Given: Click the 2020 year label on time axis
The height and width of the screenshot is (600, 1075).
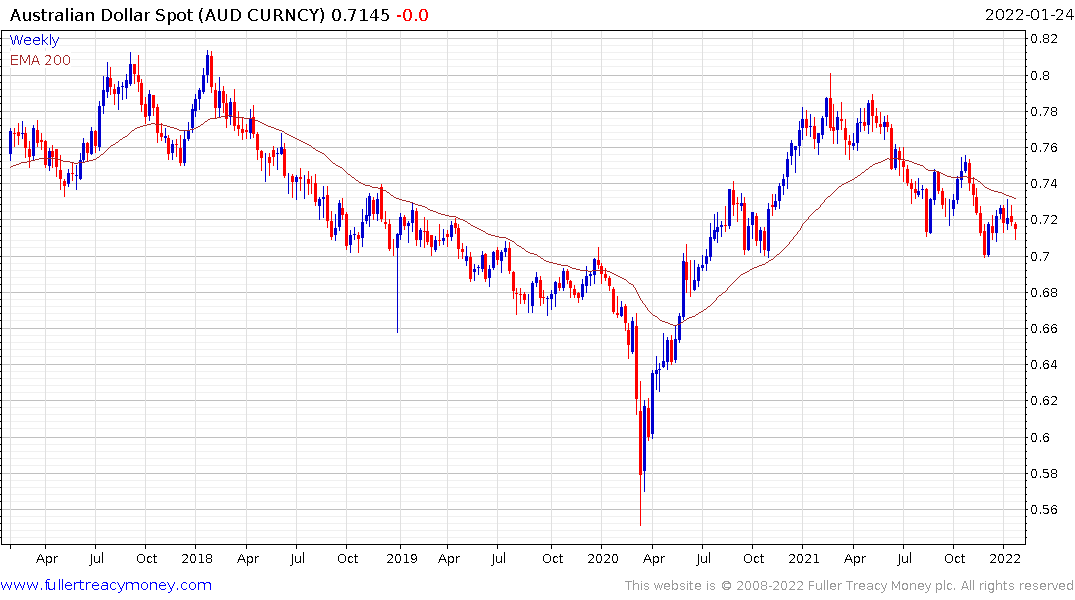Looking at the screenshot, I should point(603,559).
